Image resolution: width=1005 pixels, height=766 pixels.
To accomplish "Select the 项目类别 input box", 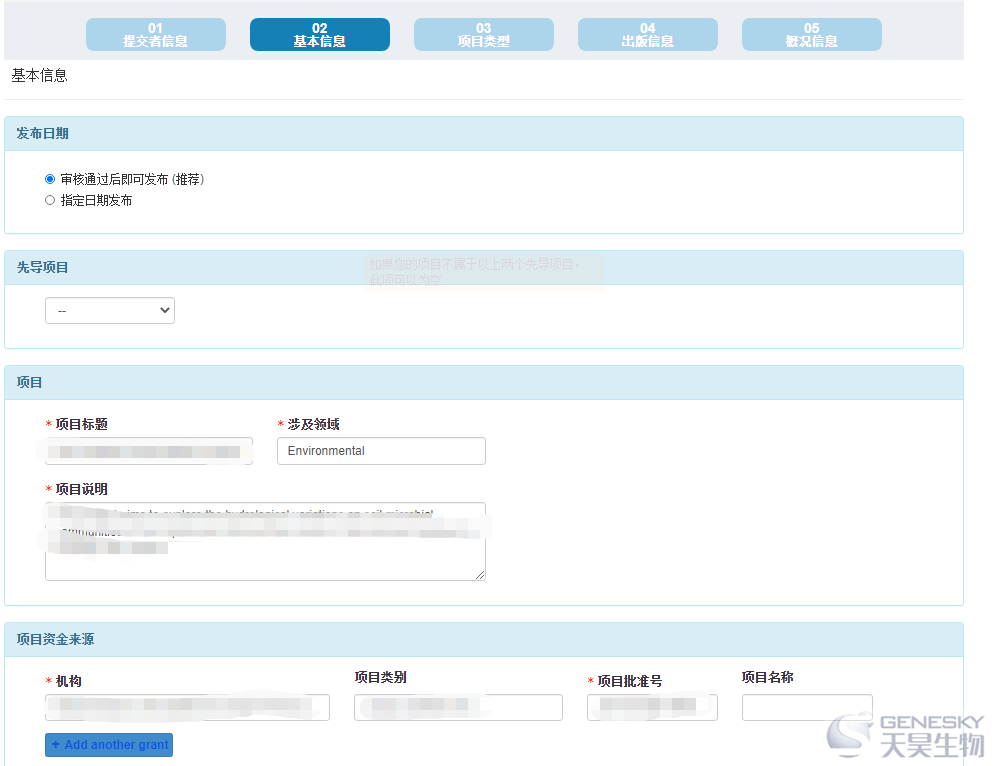I will click(x=458, y=708).
